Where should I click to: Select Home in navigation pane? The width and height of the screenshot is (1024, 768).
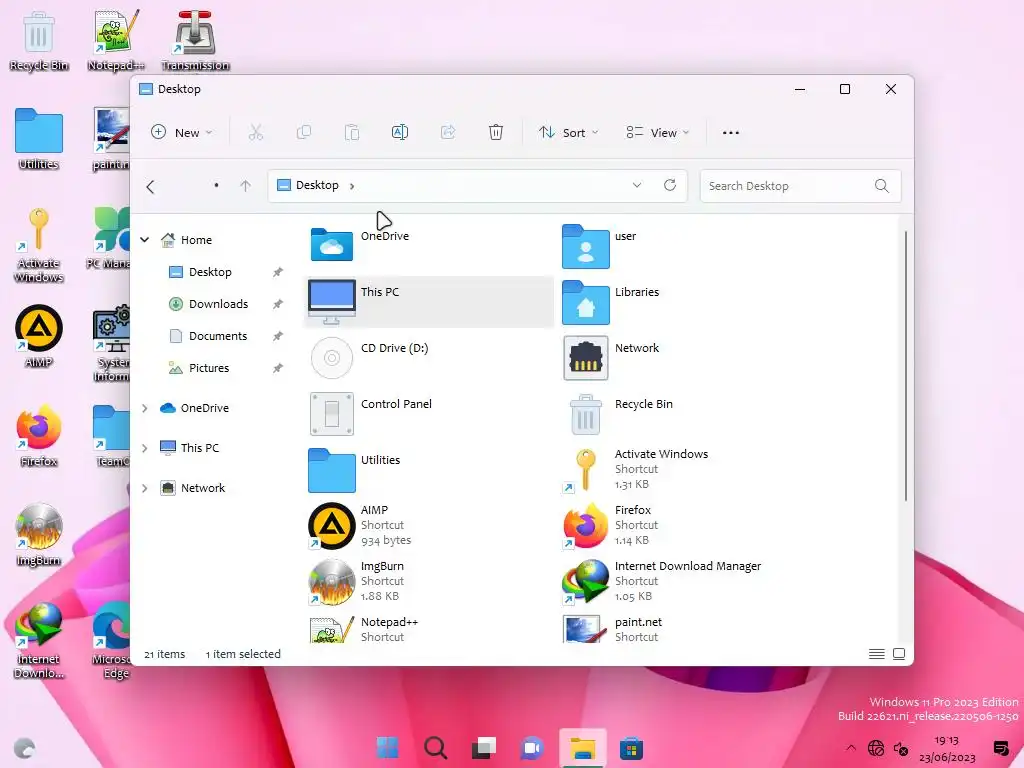click(x=196, y=240)
